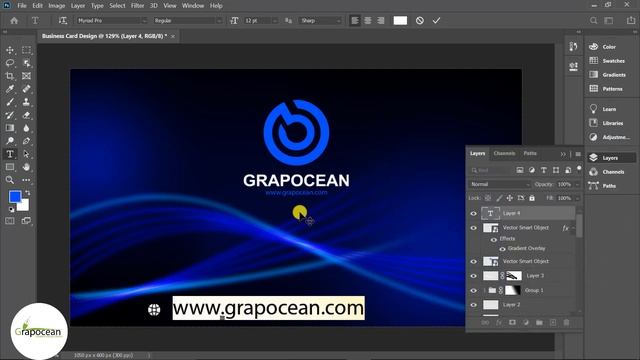640x360 pixels.
Task: Toggle text orientation icon
Action: tap(63, 20)
